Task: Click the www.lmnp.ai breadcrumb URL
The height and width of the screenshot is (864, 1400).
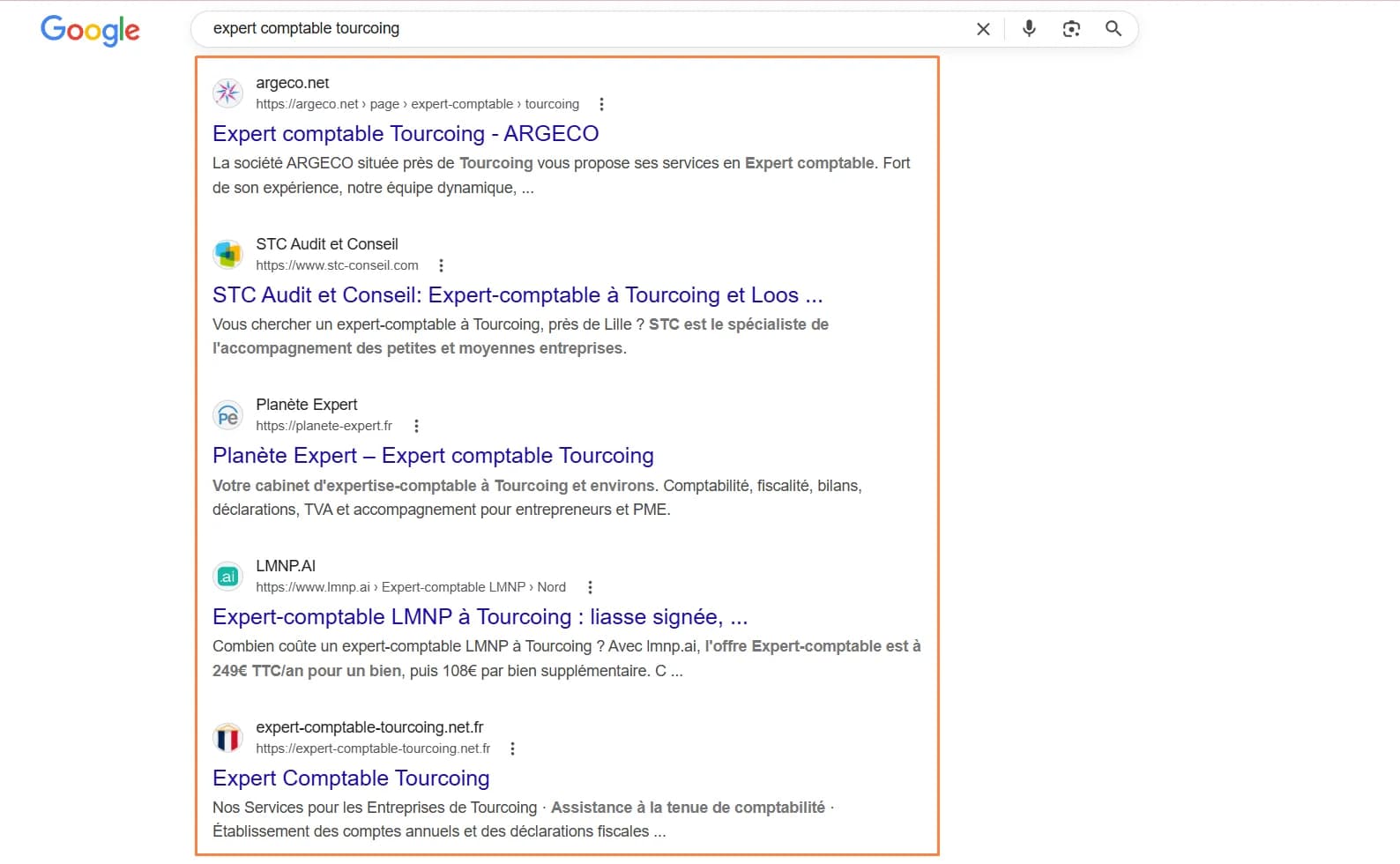Action: coord(411,587)
